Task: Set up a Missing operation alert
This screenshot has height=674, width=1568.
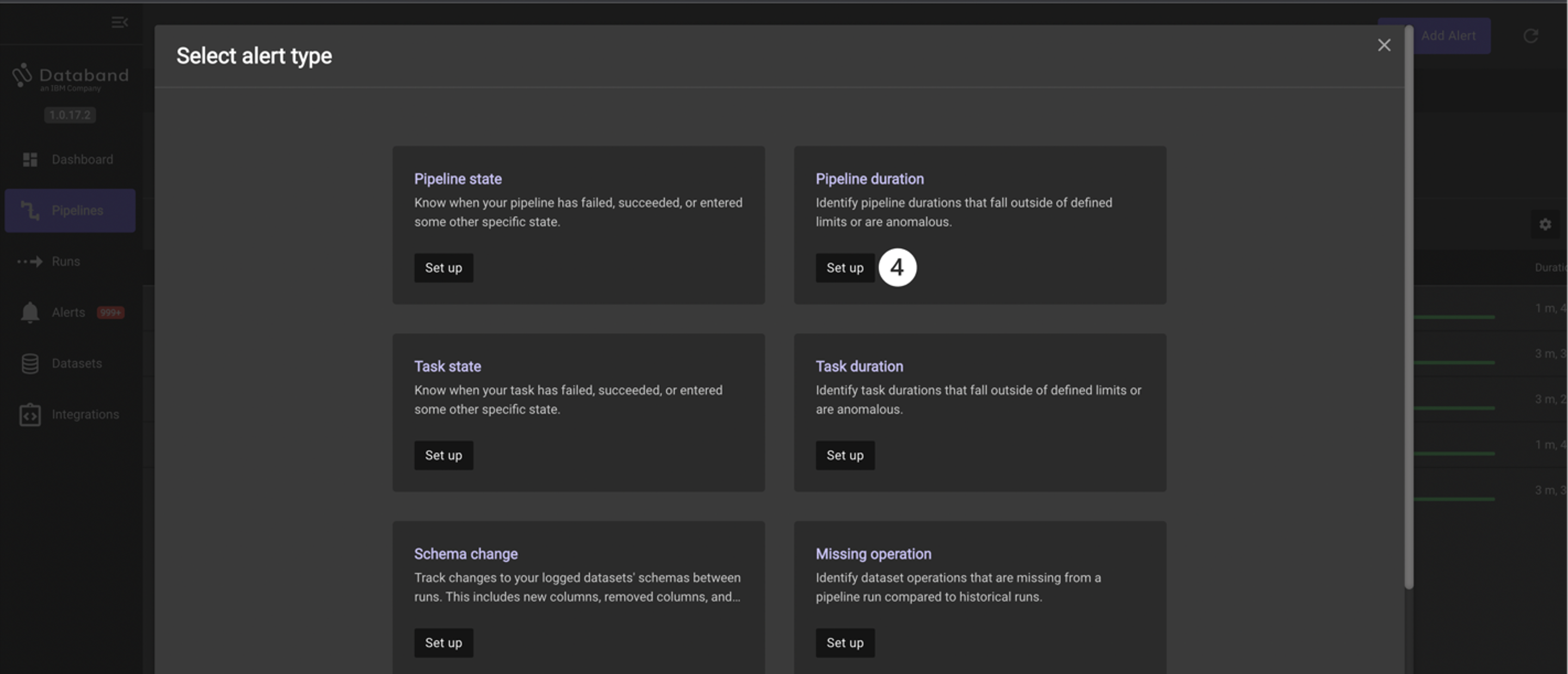Action: [x=844, y=643]
